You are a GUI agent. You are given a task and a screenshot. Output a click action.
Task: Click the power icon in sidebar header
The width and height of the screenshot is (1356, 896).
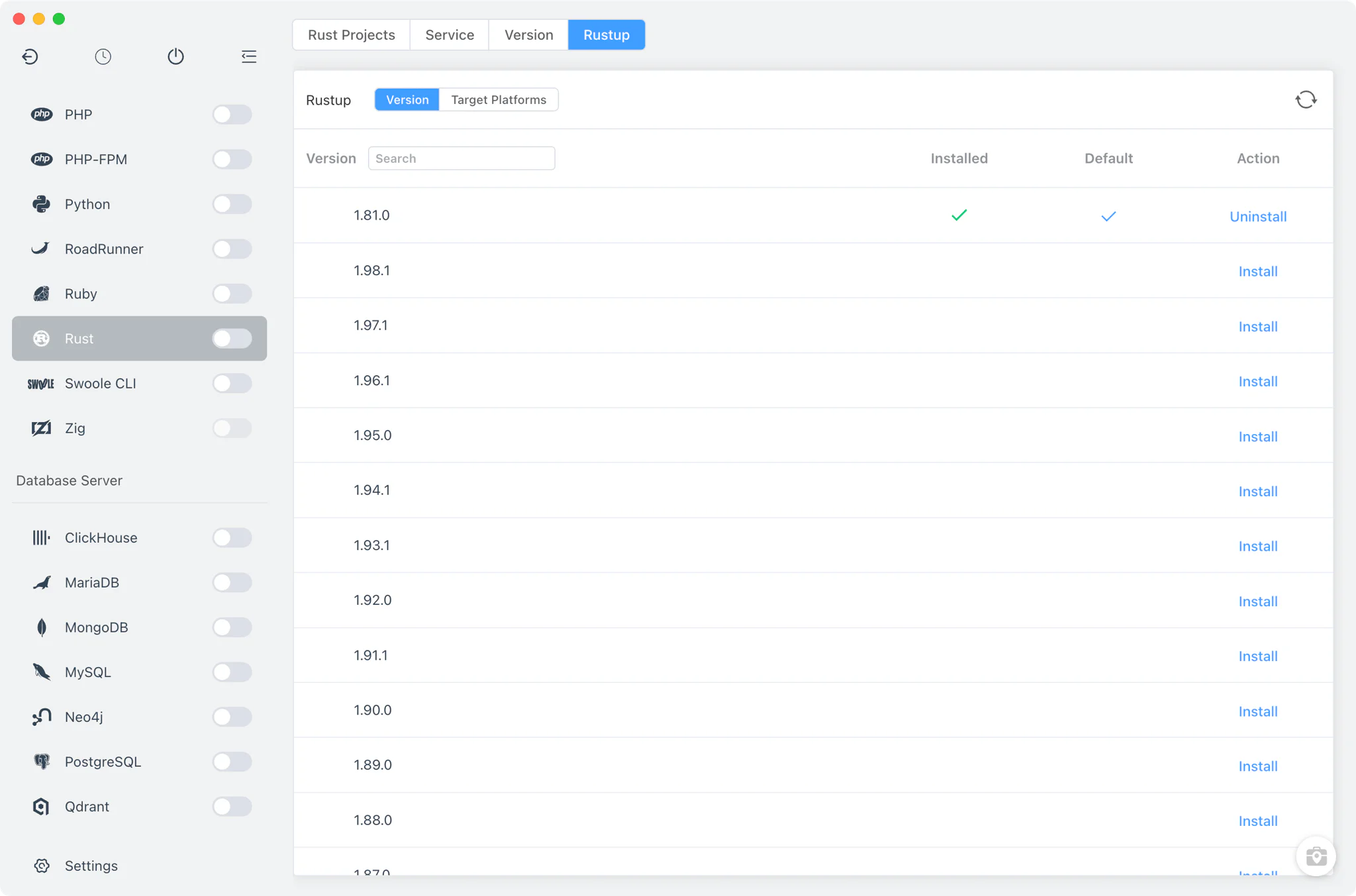(175, 56)
